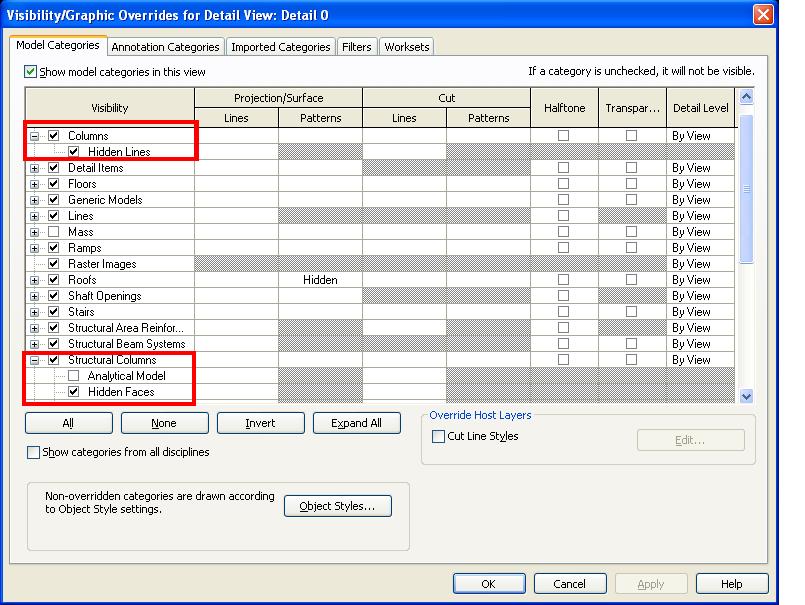Toggle Show categories from all disciplines
This screenshot has height=605, width=805.
click(33, 452)
